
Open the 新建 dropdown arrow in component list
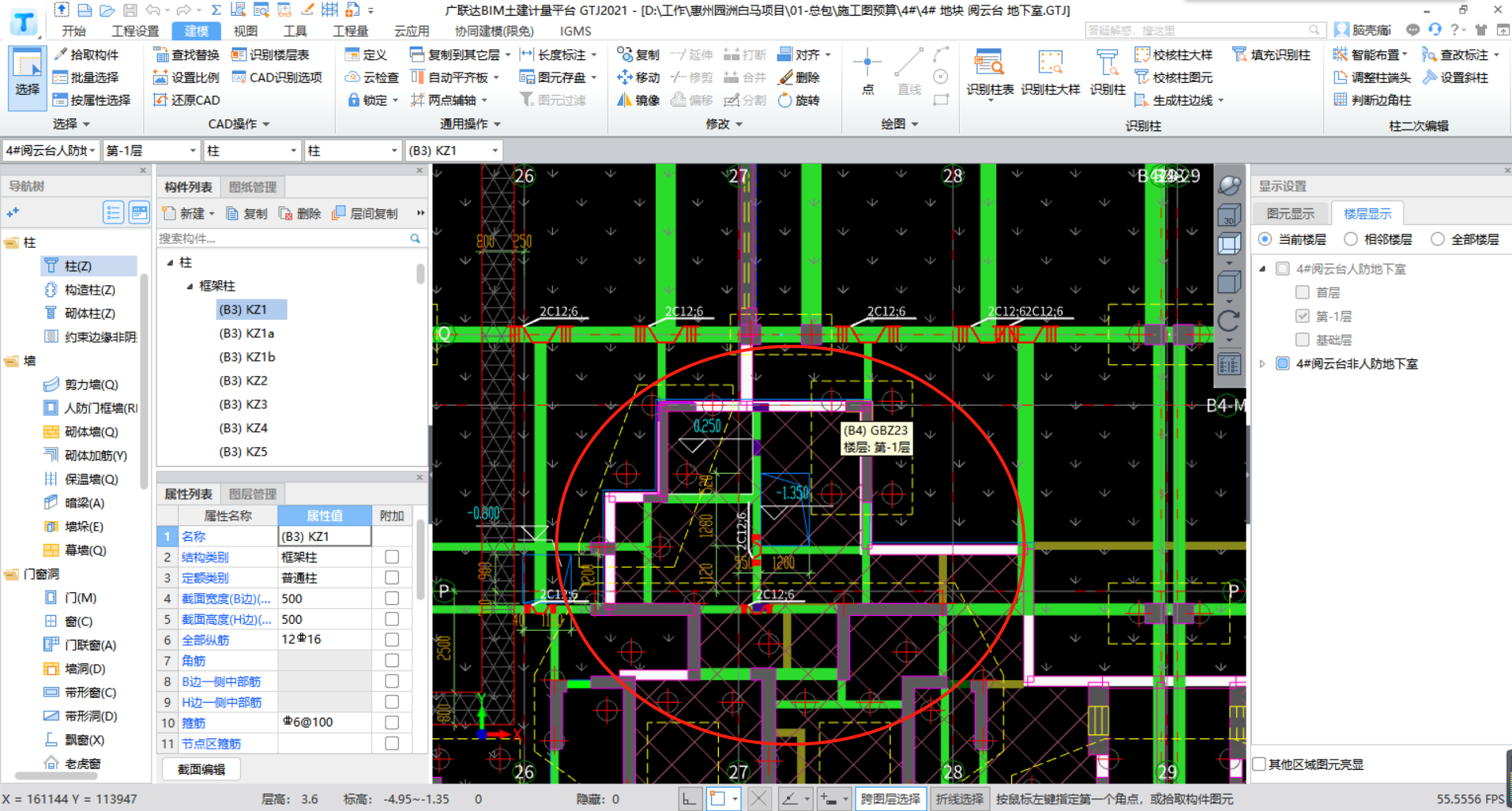[212, 214]
